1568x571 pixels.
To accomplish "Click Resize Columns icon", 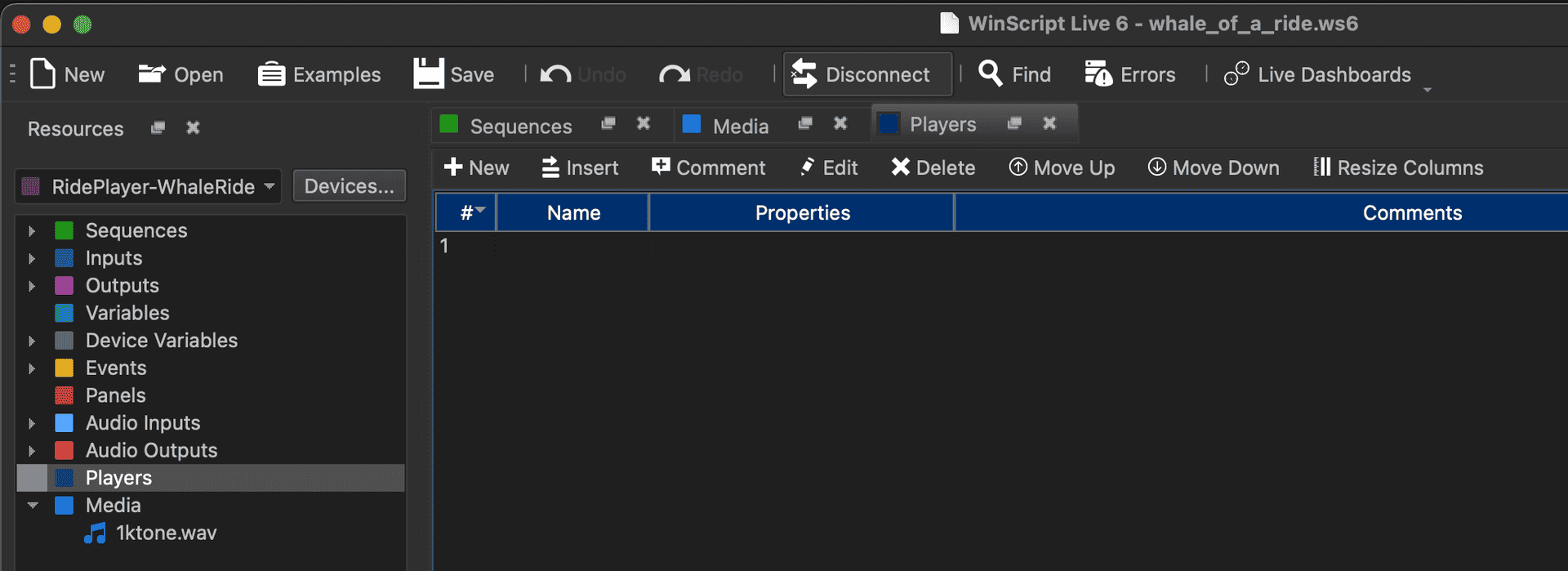I will coord(1321,167).
